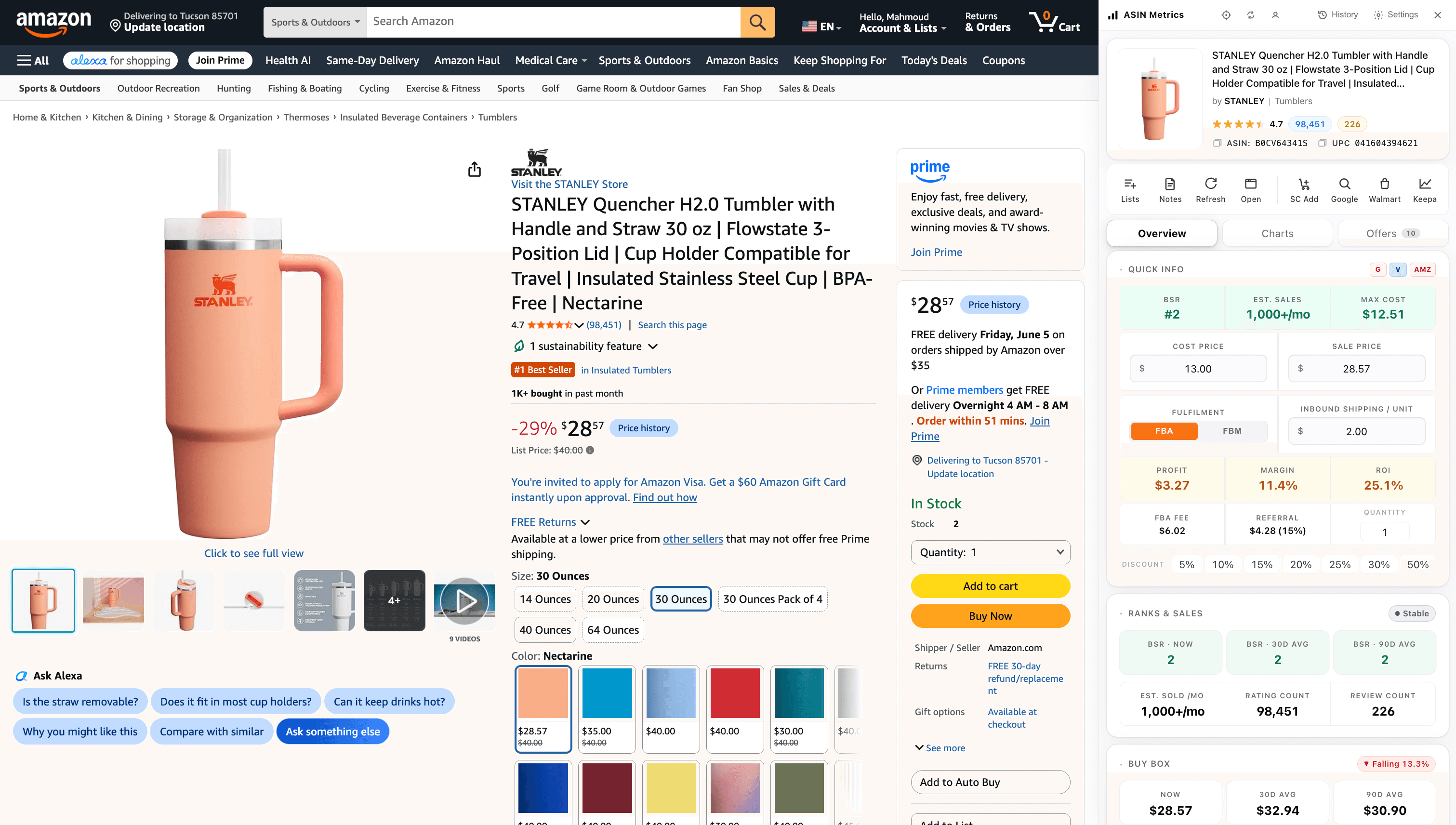This screenshot has height=825, width=1456.
Task: Open History in the ASIN Metrics header
Action: tap(1337, 15)
